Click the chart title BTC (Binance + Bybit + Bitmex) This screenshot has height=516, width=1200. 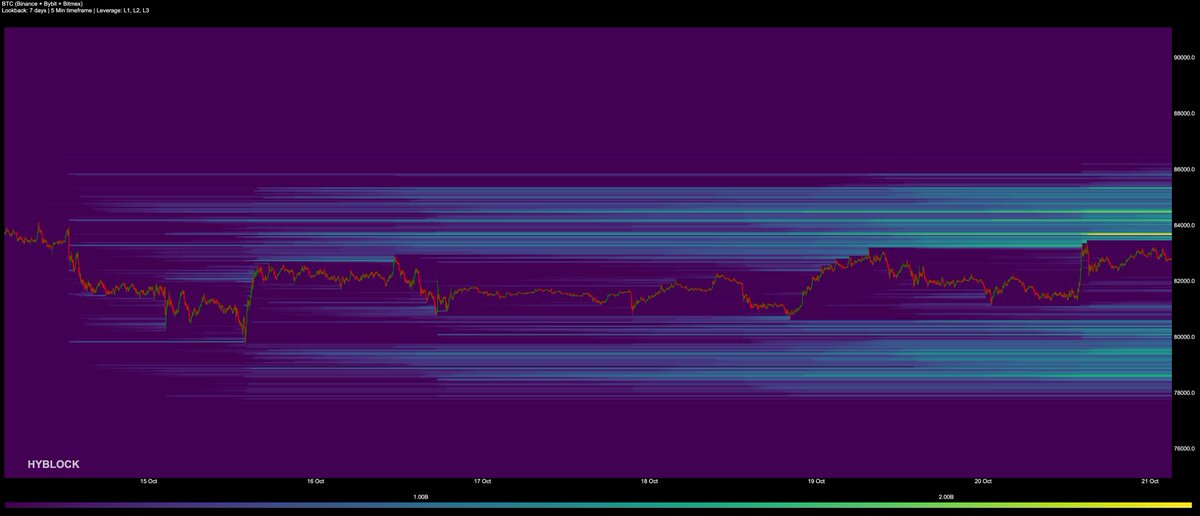[x=42, y=4]
